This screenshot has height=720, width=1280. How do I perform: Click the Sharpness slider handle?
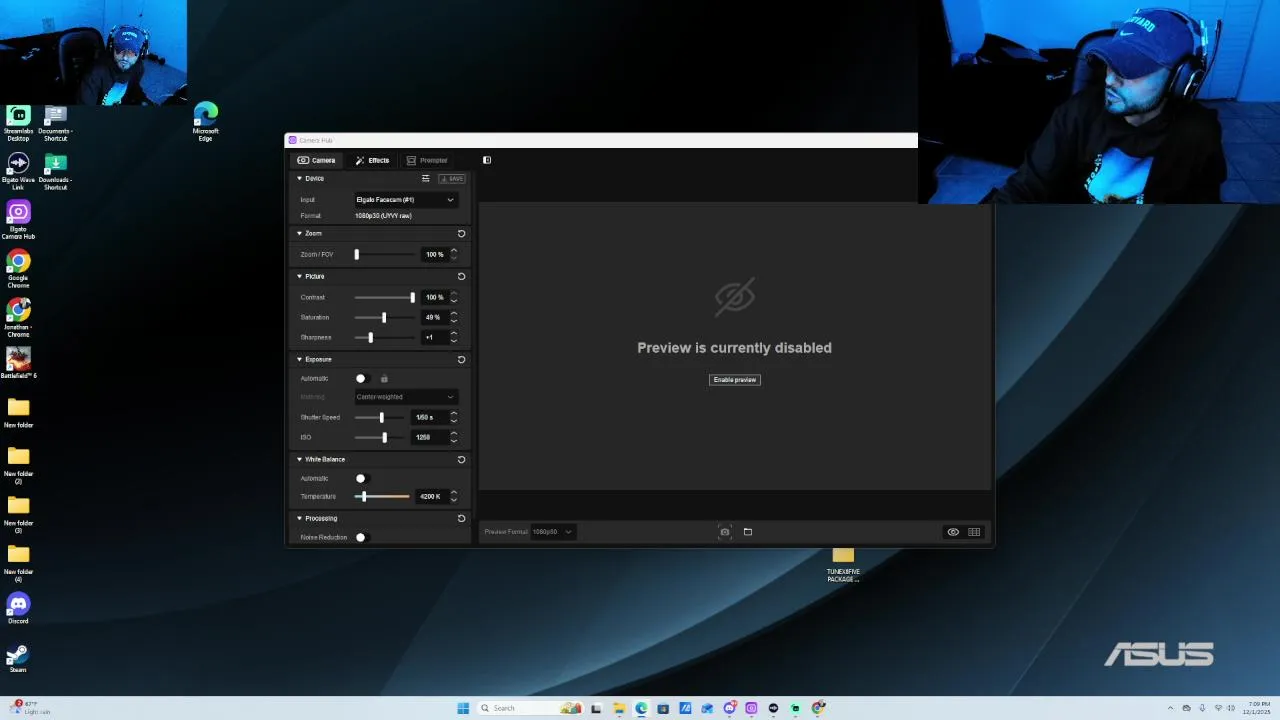370,338
